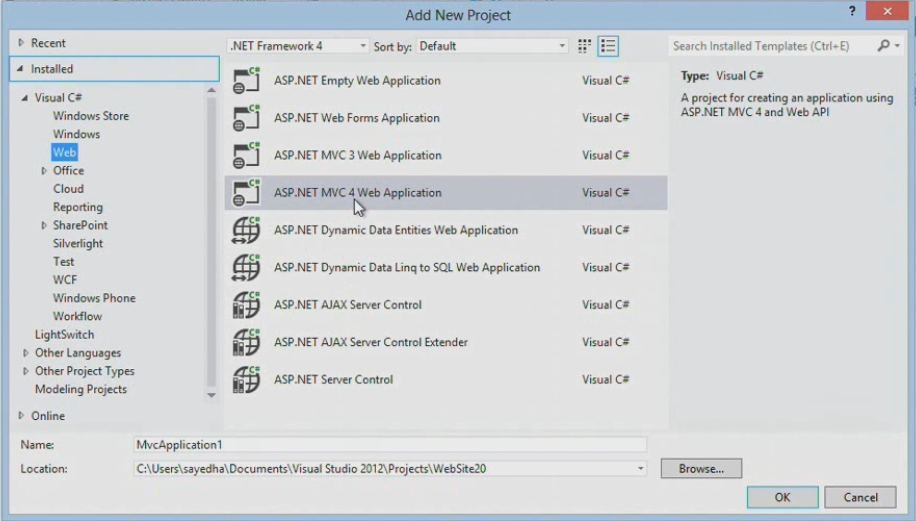Viewport: 916px width, 521px height.
Task: Collapse the Visual C# tree node
Action: (25, 98)
